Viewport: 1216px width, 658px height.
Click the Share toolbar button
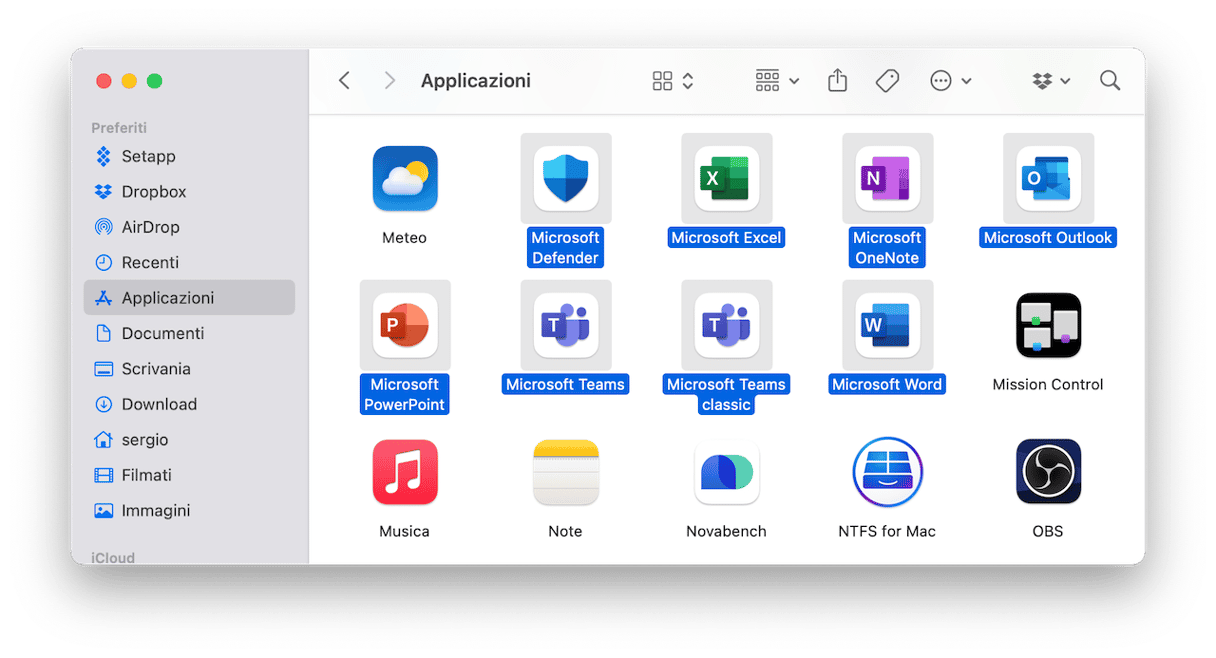click(837, 81)
